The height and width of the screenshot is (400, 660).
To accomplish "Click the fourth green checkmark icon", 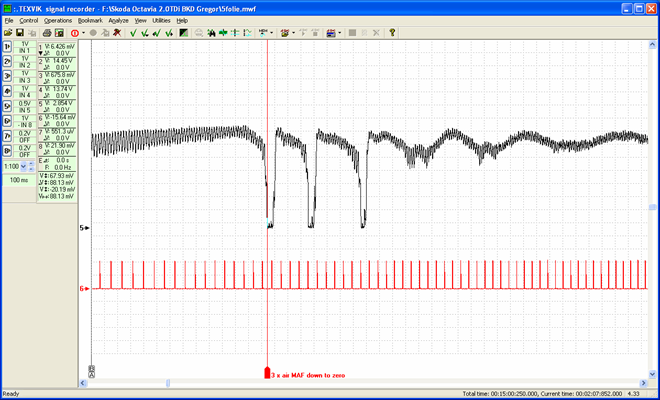I will pyautogui.click(x=169, y=32).
